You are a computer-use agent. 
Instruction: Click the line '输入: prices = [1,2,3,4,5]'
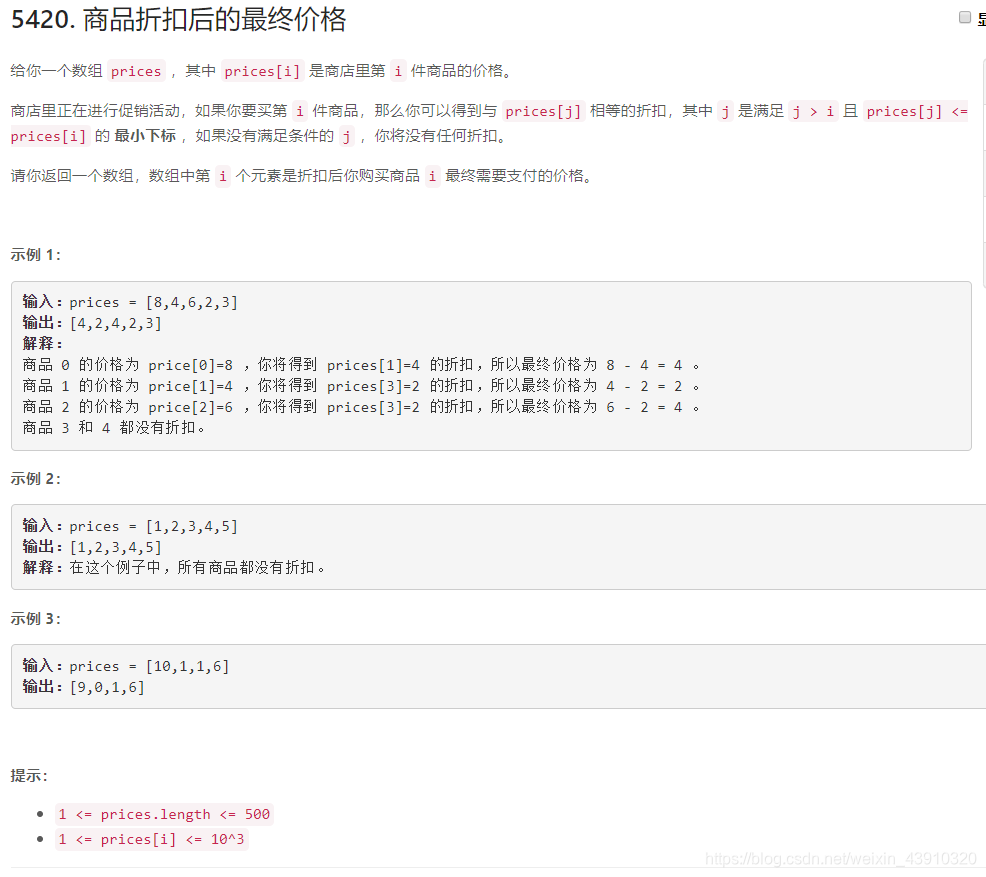pos(130,526)
